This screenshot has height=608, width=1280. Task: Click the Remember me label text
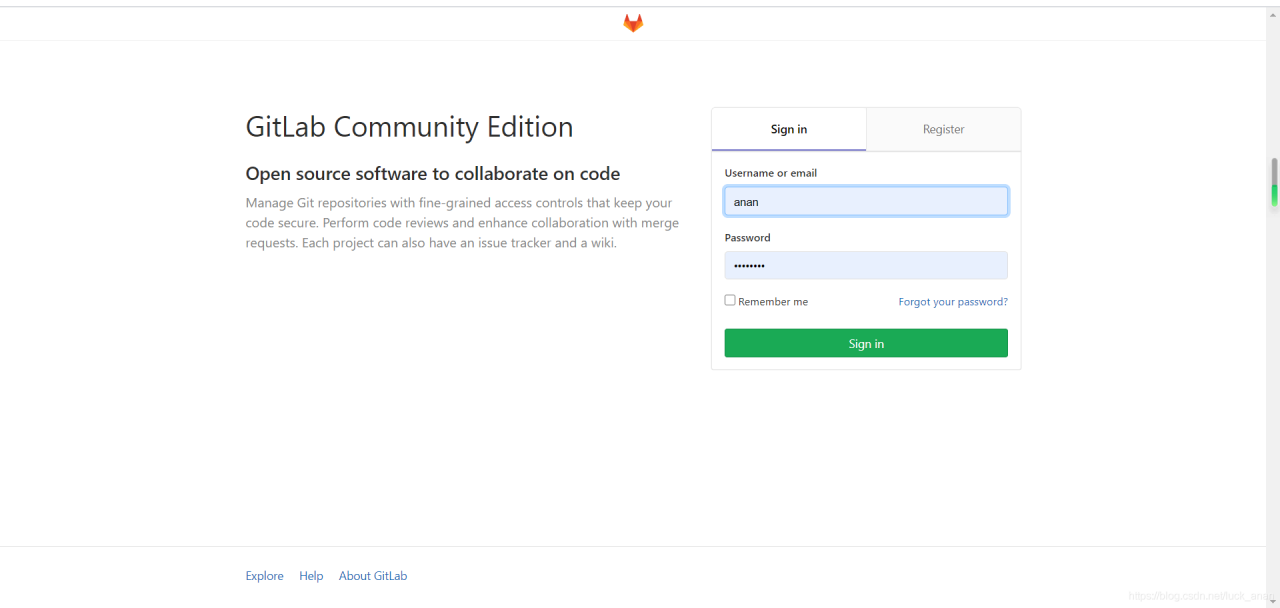[x=773, y=302]
